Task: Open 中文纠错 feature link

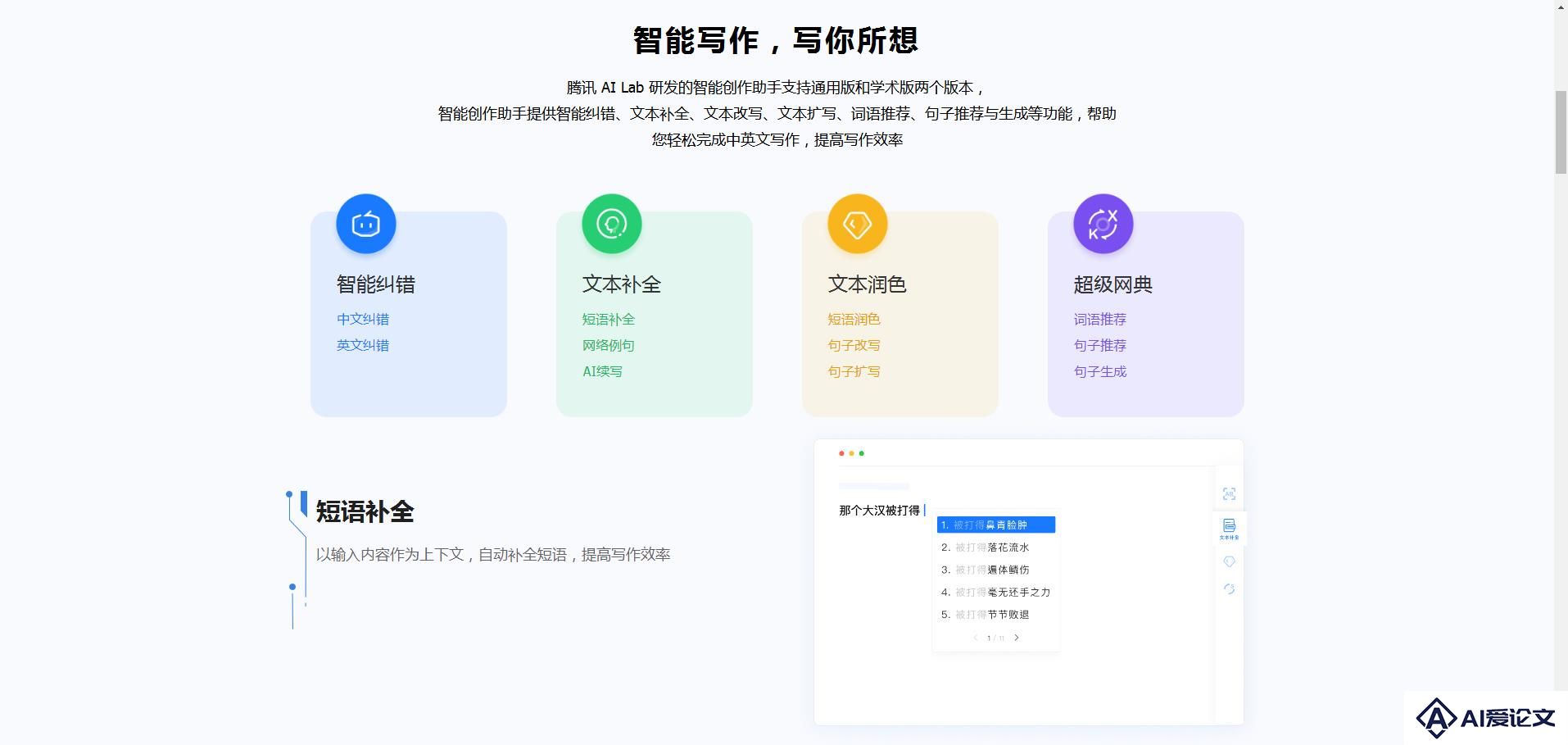Action: (x=363, y=319)
